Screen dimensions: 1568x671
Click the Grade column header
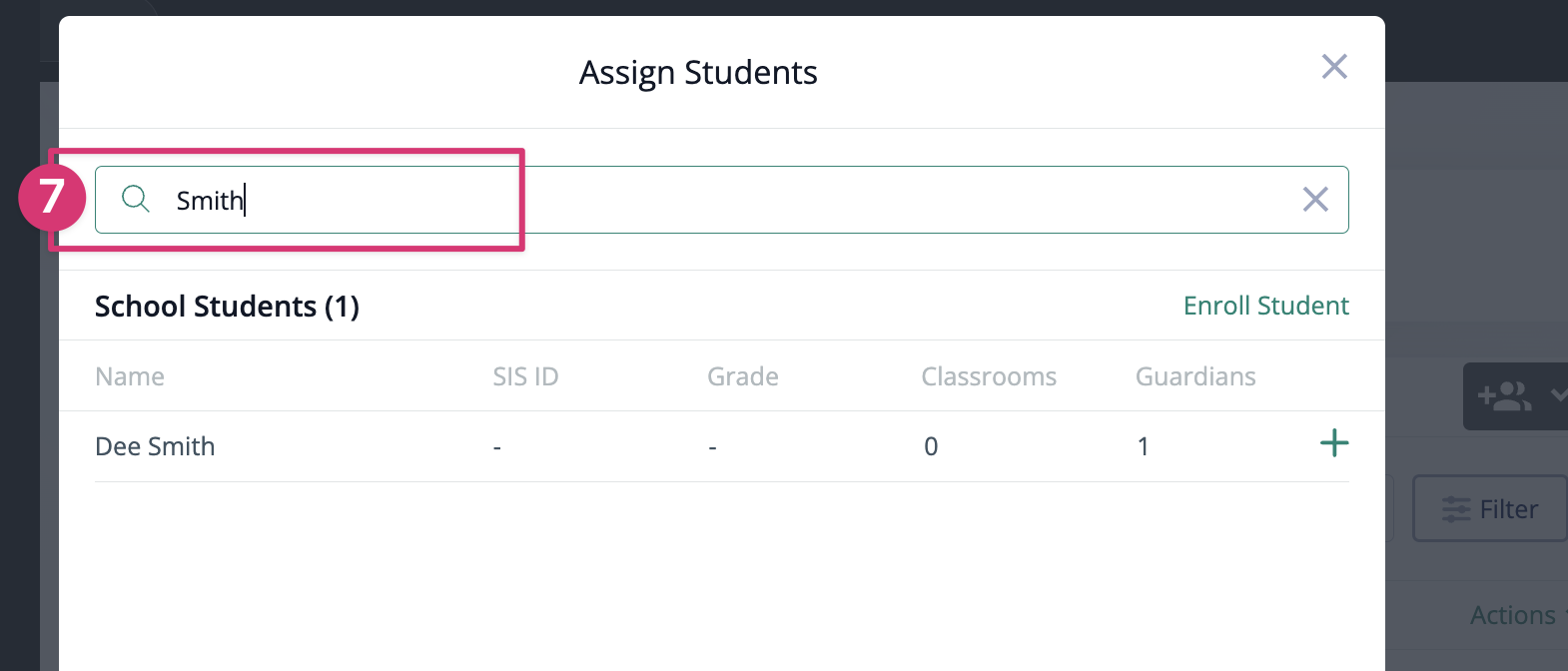(x=742, y=376)
